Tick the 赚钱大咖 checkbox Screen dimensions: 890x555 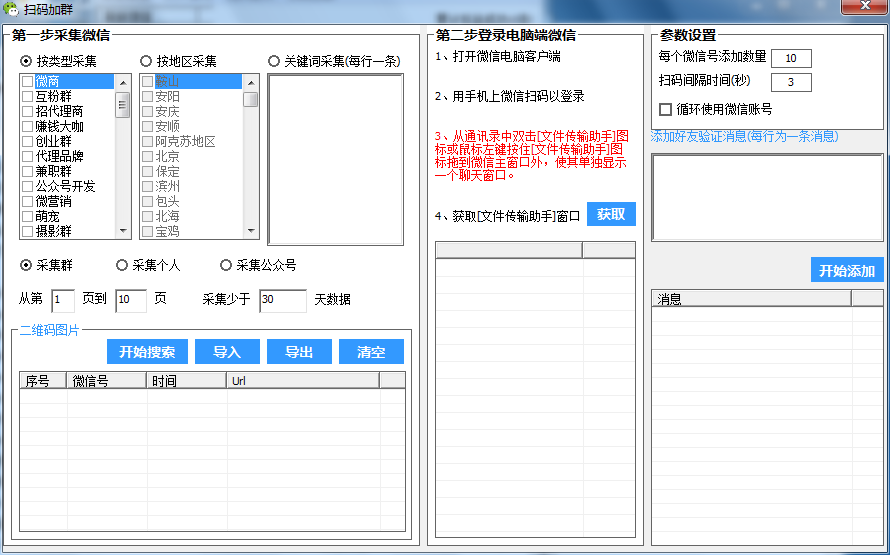coord(27,127)
